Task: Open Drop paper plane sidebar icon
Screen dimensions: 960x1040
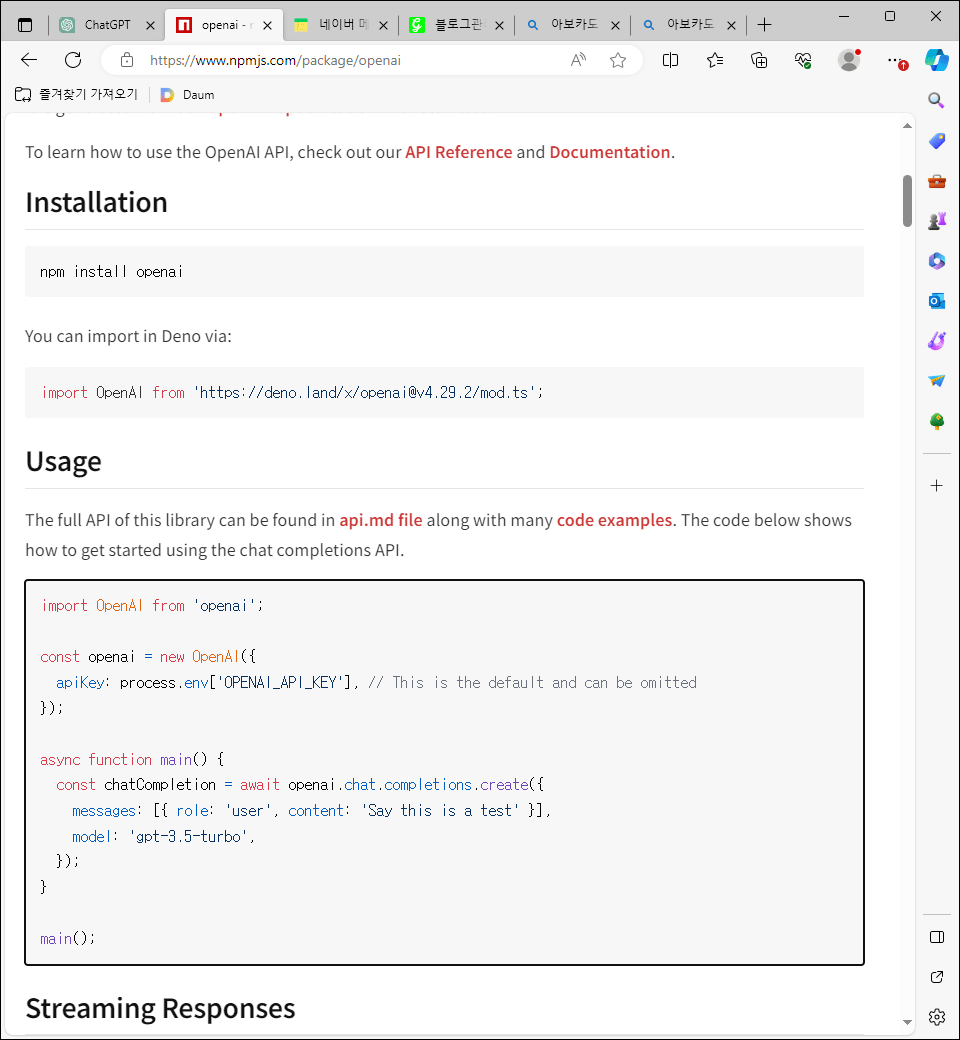Action: 936,381
